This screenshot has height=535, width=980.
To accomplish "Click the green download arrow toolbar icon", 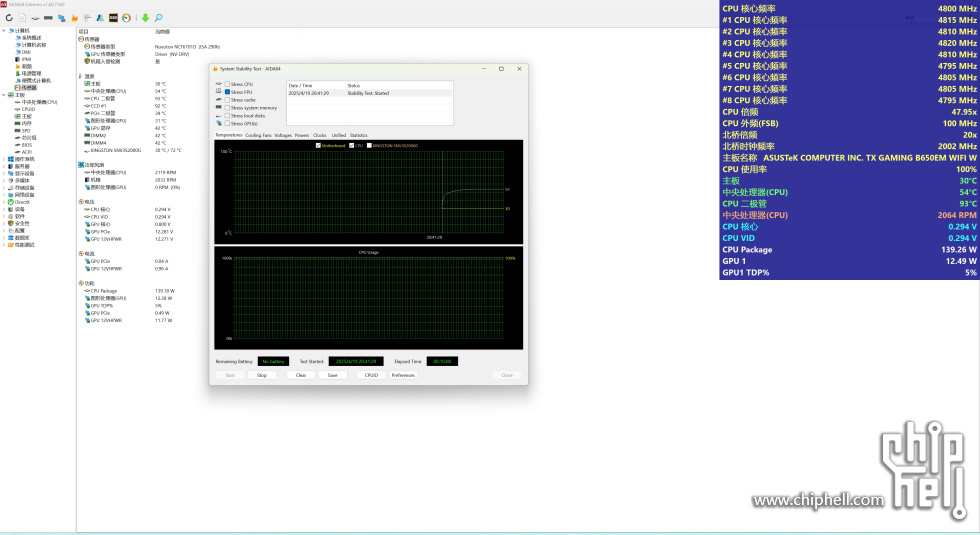I will tap(146, 18).
